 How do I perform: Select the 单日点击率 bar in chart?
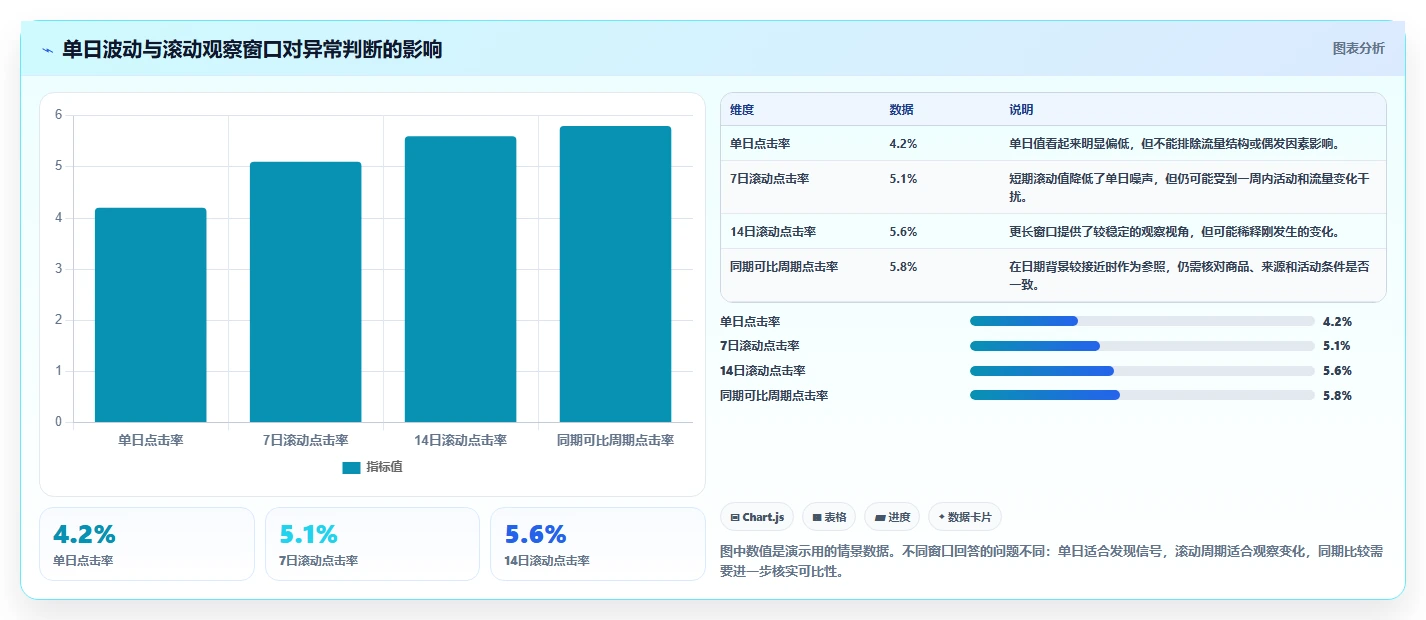pos(151,315)
